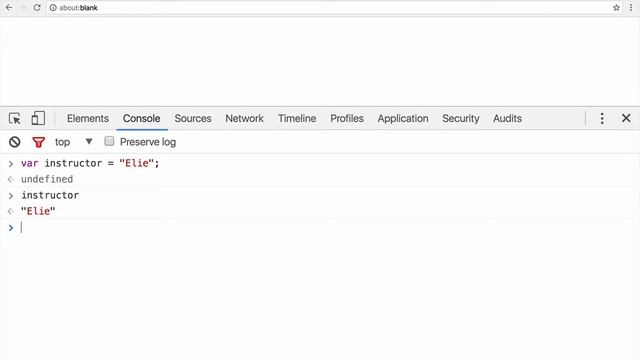Open the top execution context dropdown
The image size is (640, 360).
coord(74,142)
